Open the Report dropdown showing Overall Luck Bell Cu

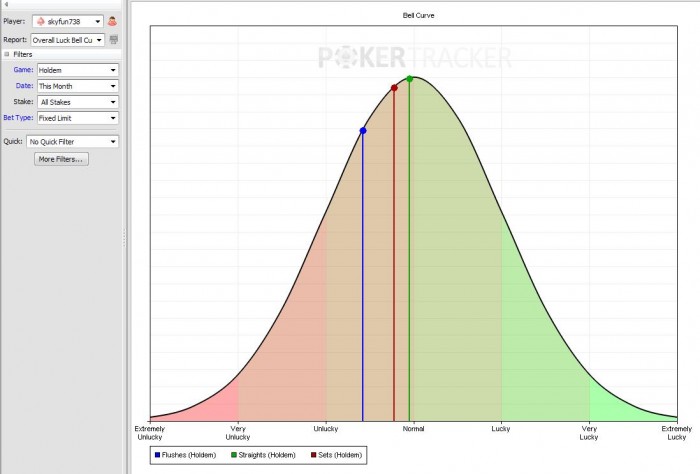coord(68,40)
